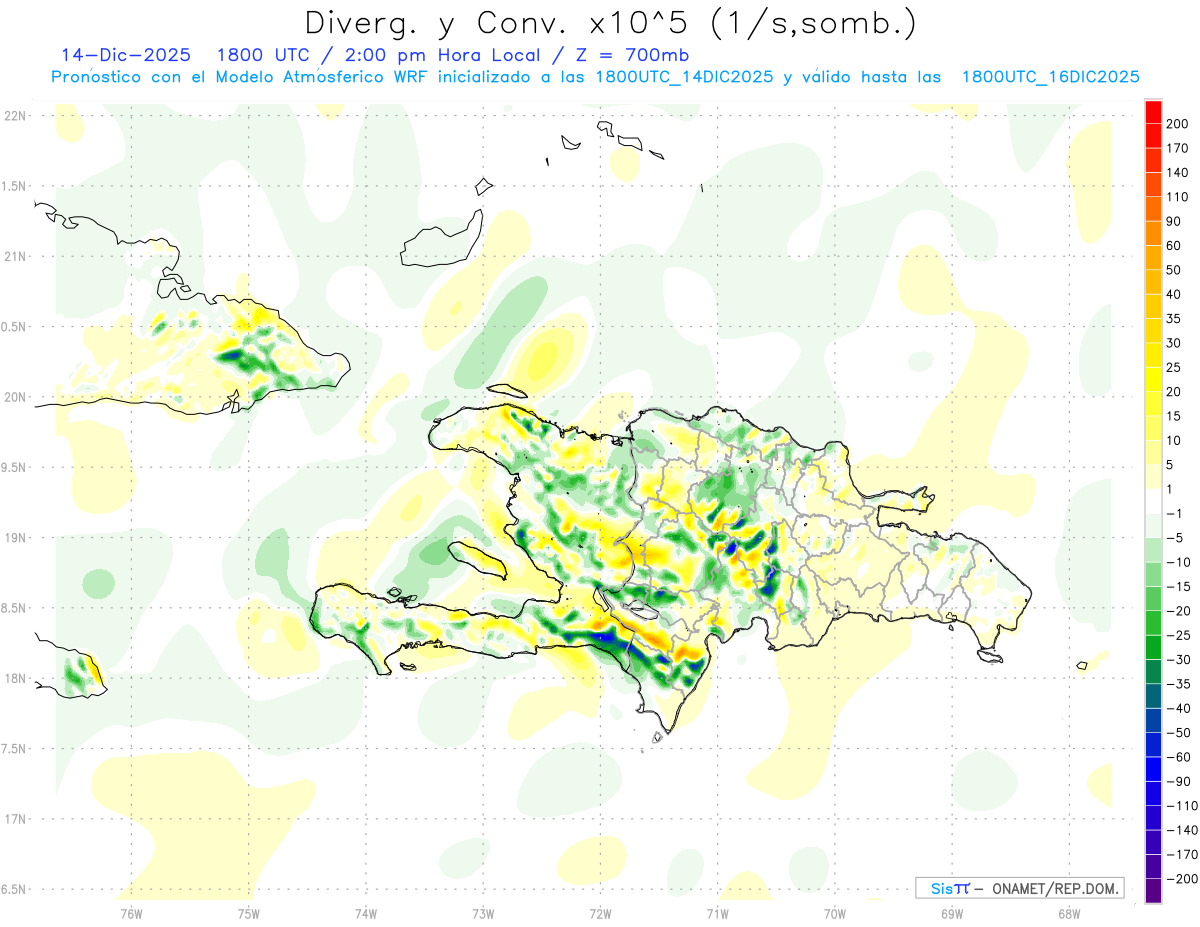Image resolution: width=1200 pixels, height=927 pixels.
Task: Pick the red swatch atop the color scale
Action: (1153, 112)
